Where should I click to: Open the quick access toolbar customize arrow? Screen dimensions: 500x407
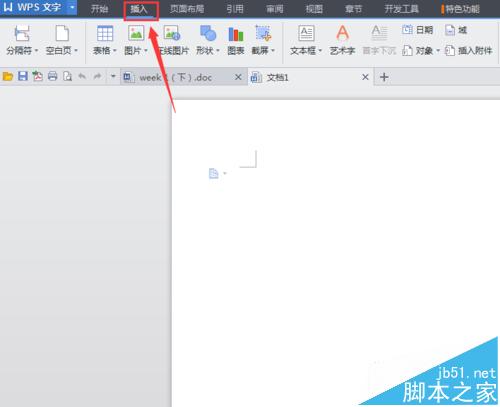pos(113,76)
